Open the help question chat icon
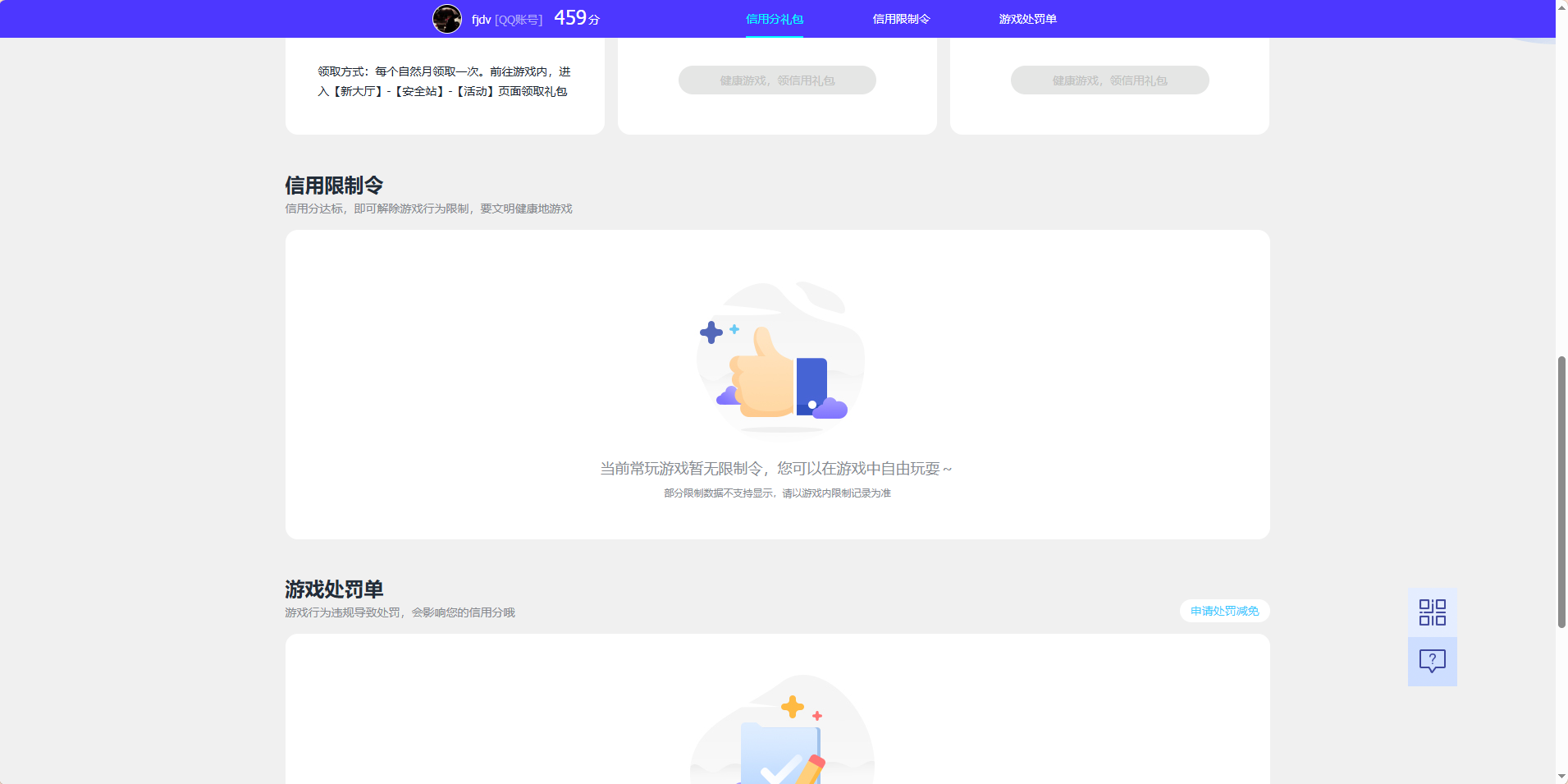Screen dimensions: 1568x784 (1432, 662)
